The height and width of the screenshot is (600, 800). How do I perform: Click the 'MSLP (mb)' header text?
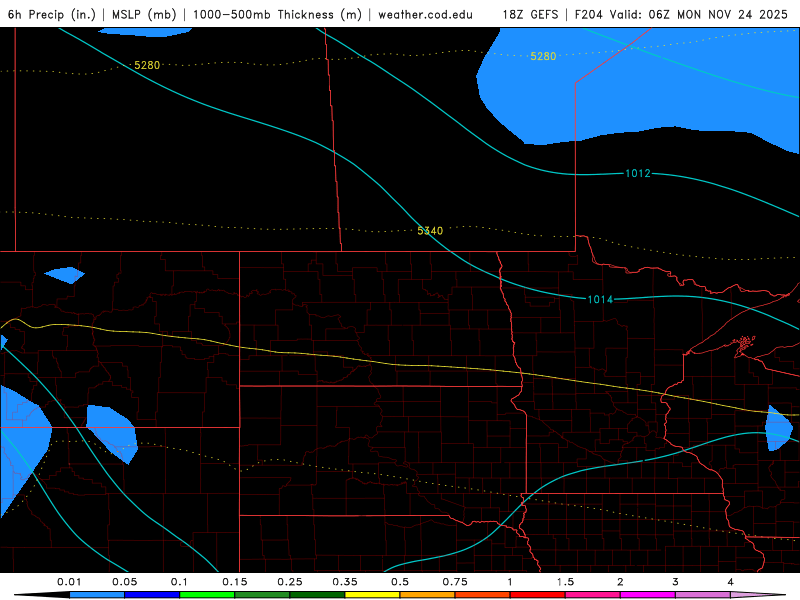(x=144, y=14)
